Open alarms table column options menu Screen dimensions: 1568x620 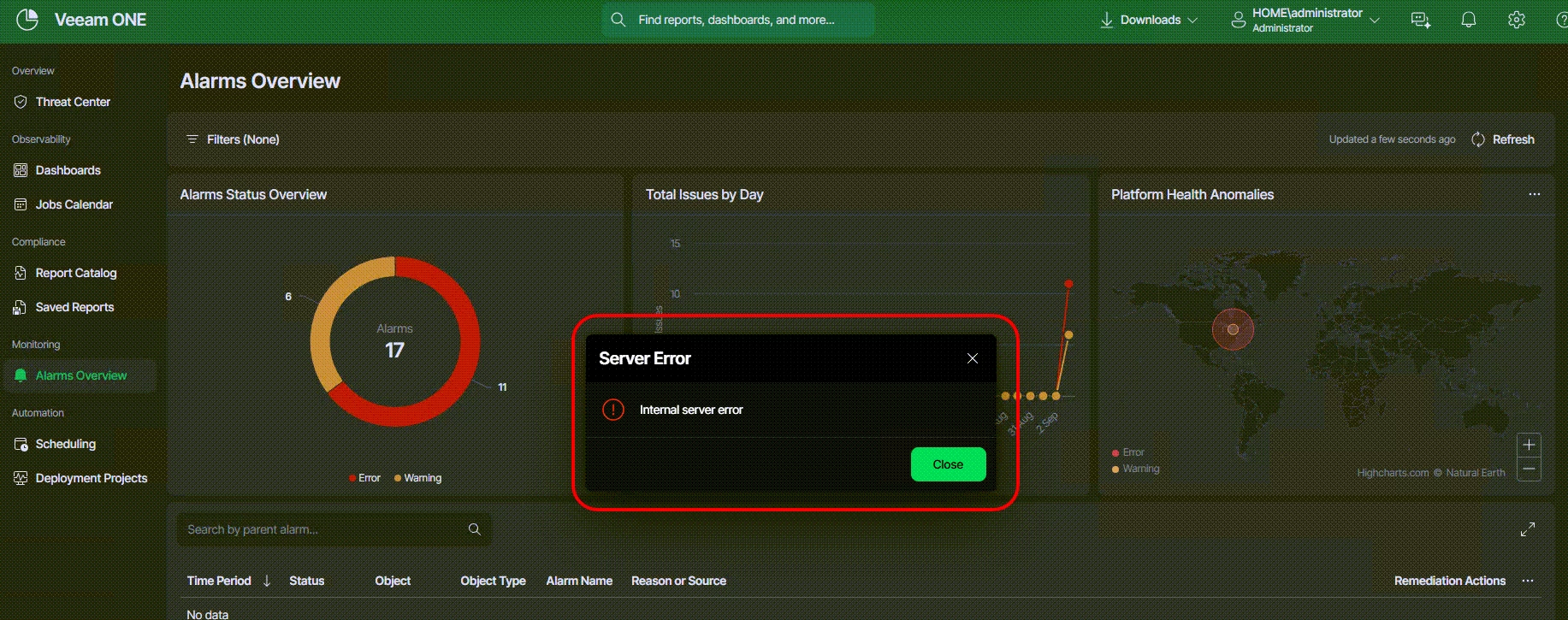(x=1528, y=581)
